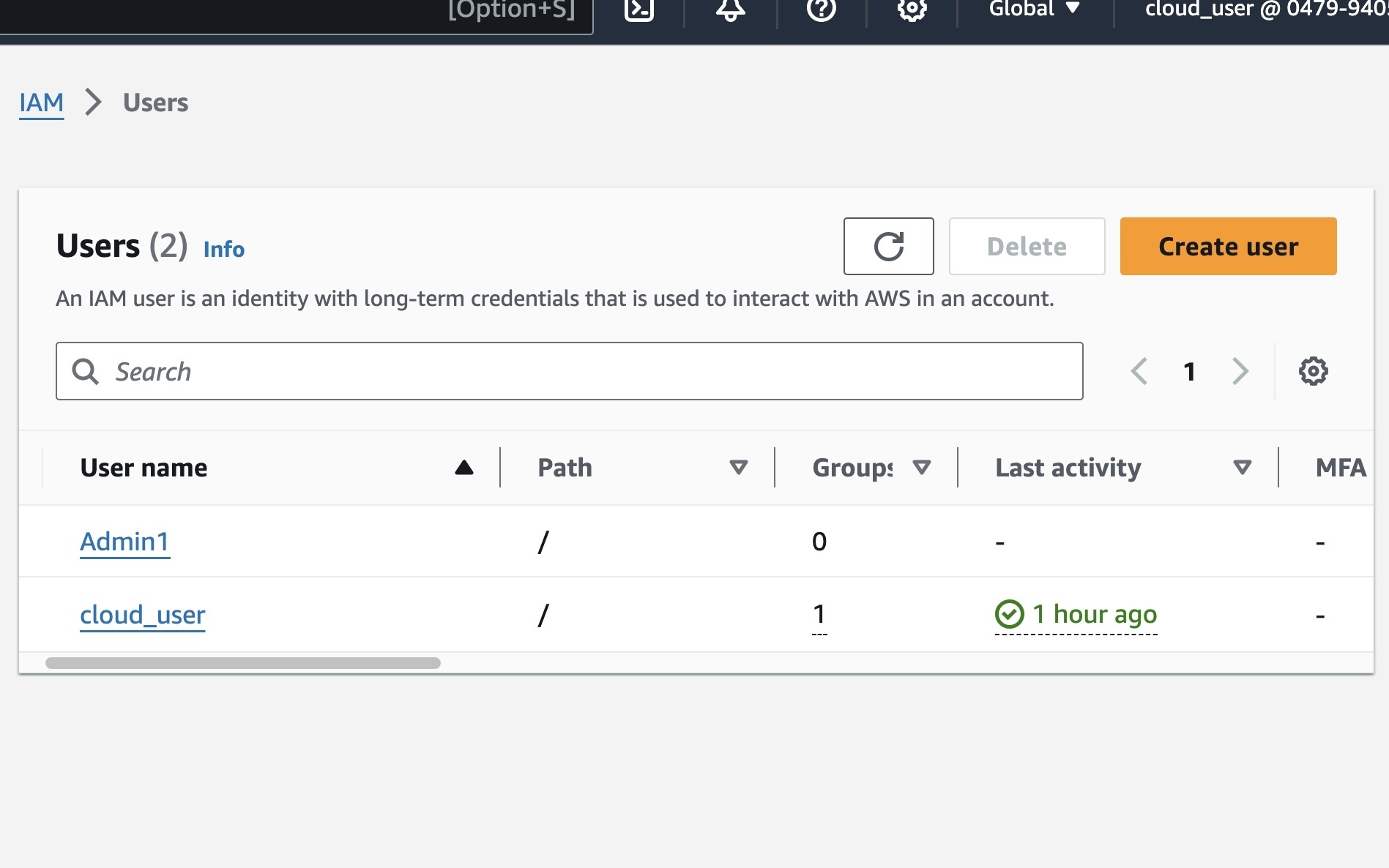Viewport: 1389px width, 868px height.
Task: Sort table by Path column
Action: (739, 468)
